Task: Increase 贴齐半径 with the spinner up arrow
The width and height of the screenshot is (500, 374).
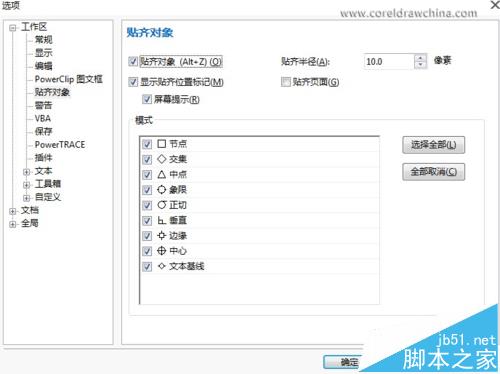Action: point(420,58)
